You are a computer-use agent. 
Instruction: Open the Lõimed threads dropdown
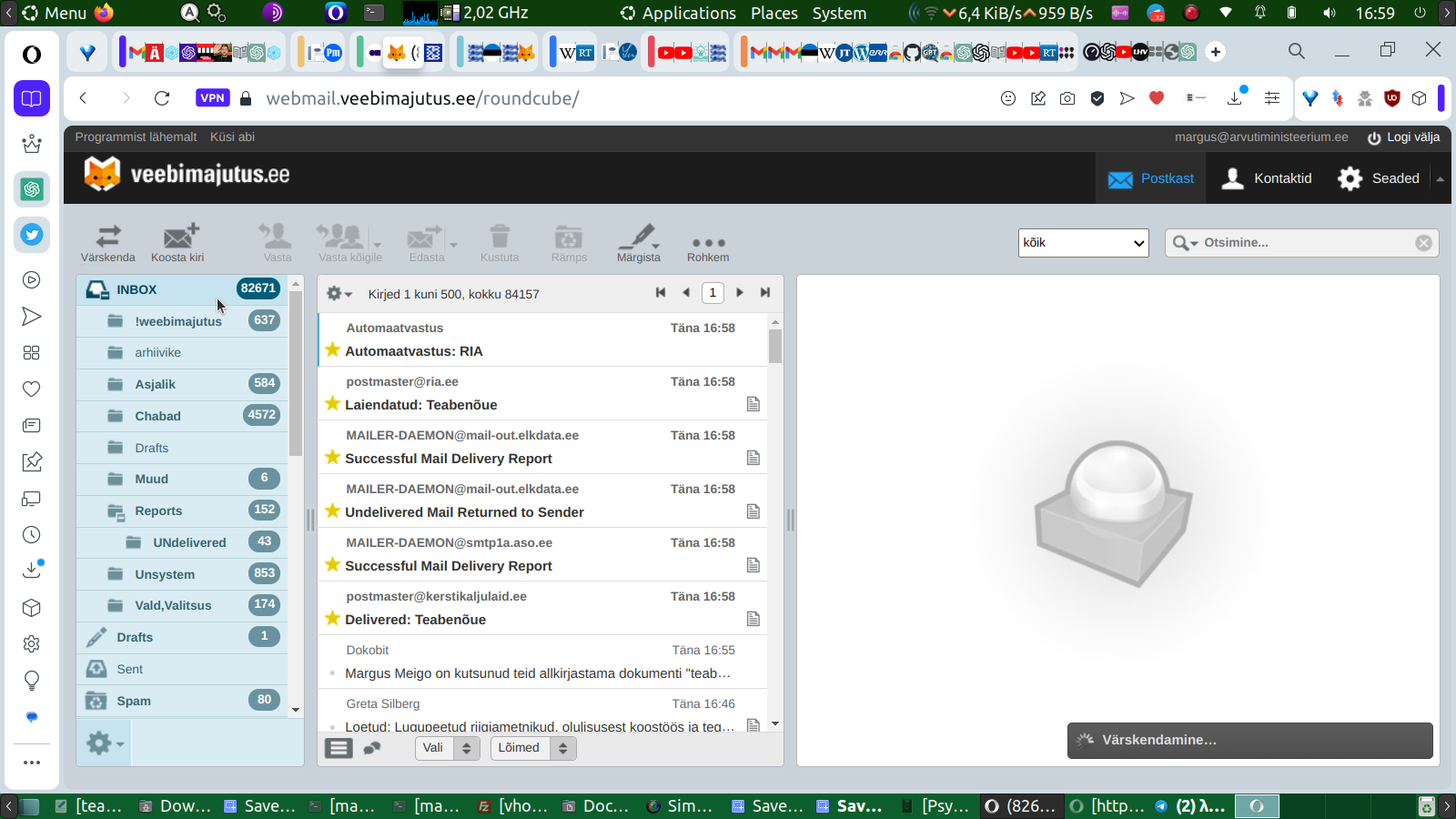click(x=533, y=748)
